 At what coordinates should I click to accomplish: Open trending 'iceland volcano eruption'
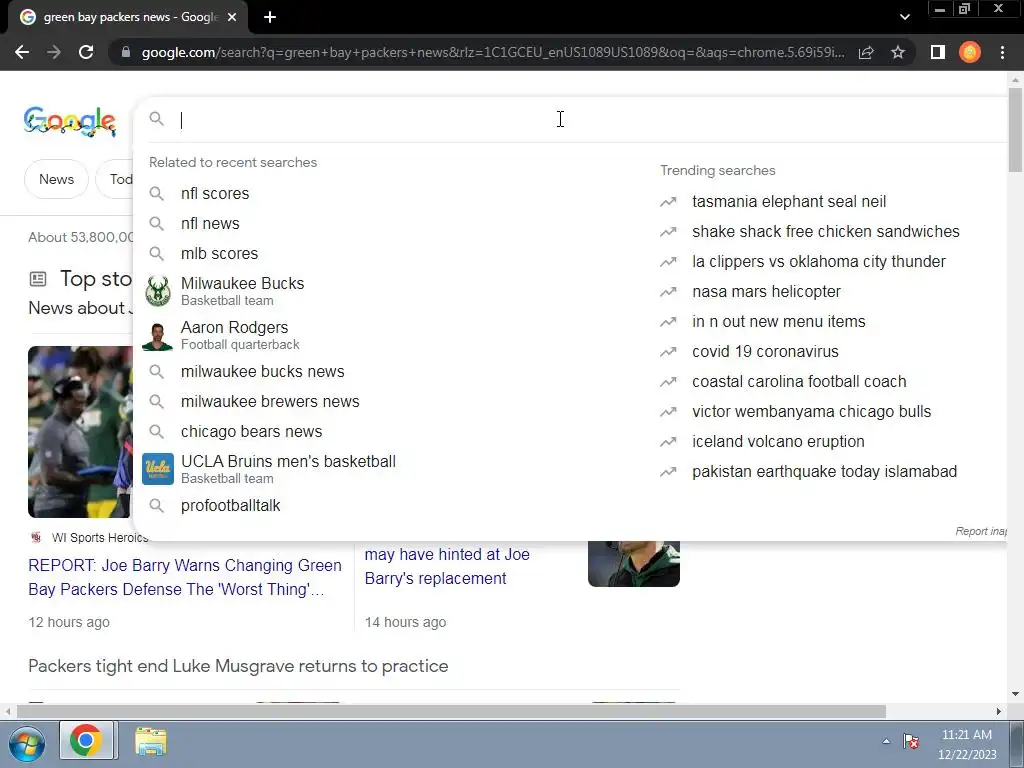pos(778,442)
